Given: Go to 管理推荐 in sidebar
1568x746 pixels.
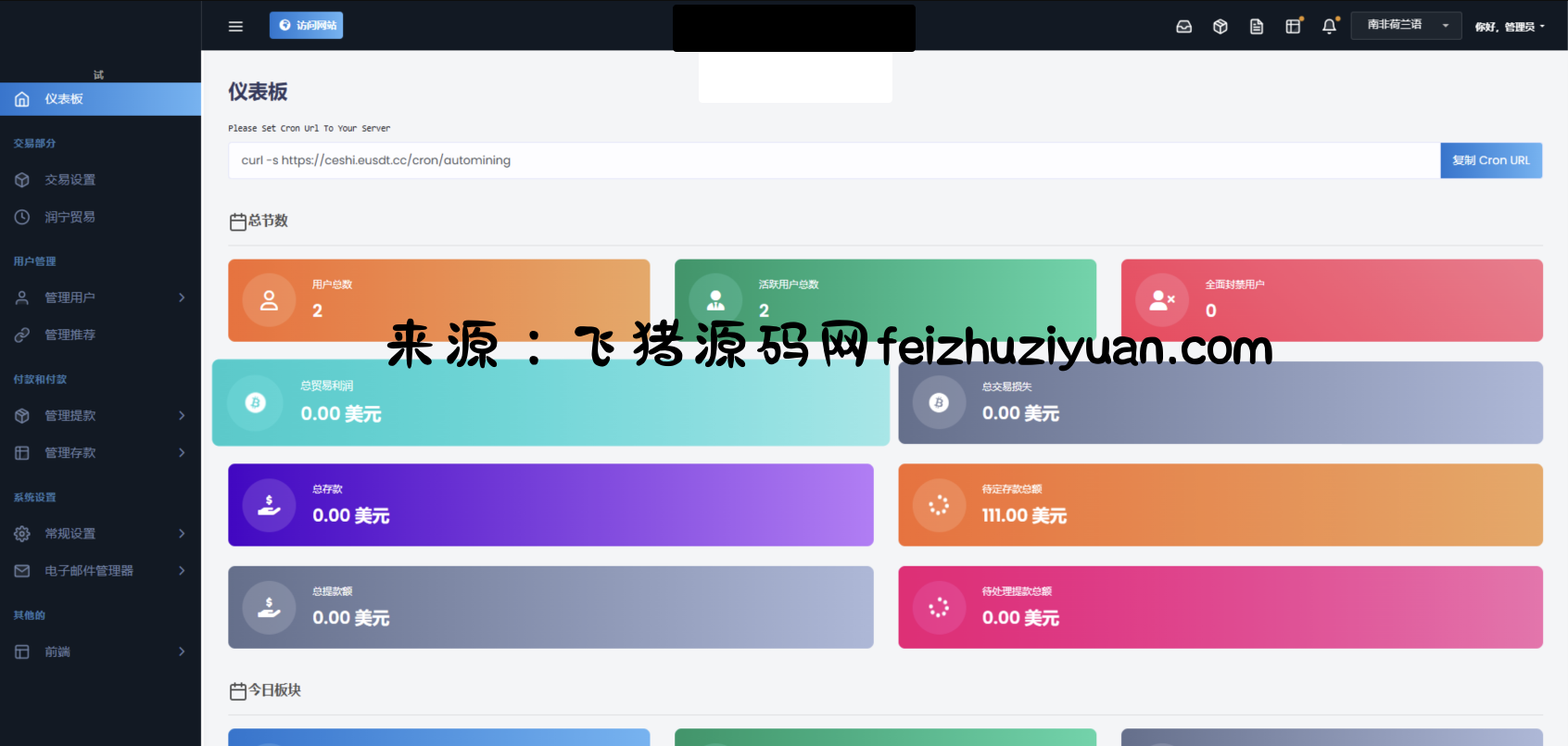Looking at the screenshot, I should 70,335.
